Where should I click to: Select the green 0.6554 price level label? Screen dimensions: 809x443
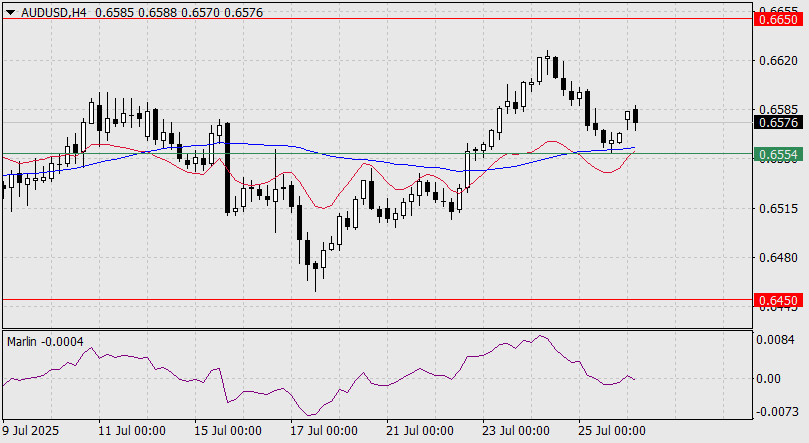(779, 154)
